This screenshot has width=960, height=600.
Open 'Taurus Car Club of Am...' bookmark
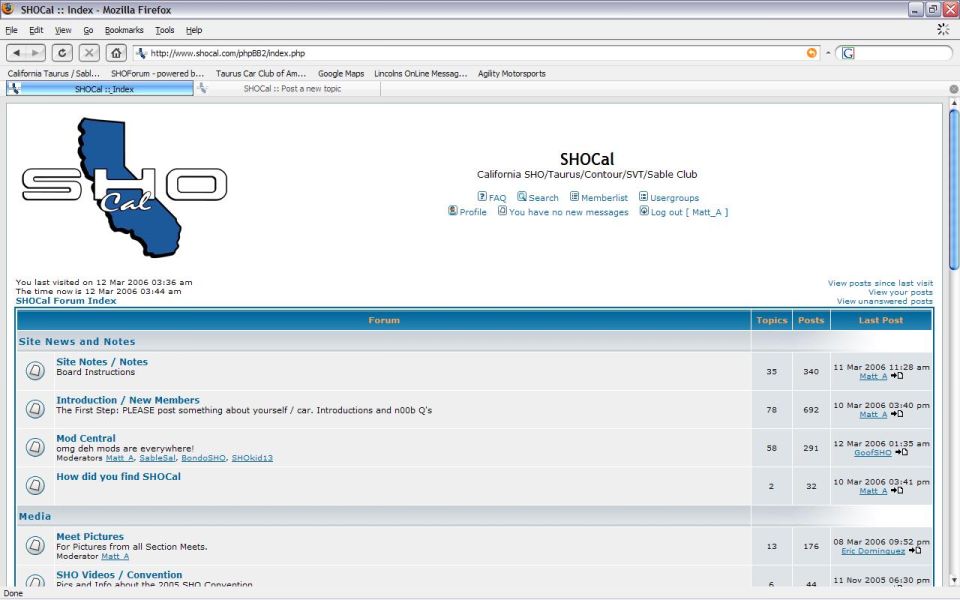[x=261, y=73]
